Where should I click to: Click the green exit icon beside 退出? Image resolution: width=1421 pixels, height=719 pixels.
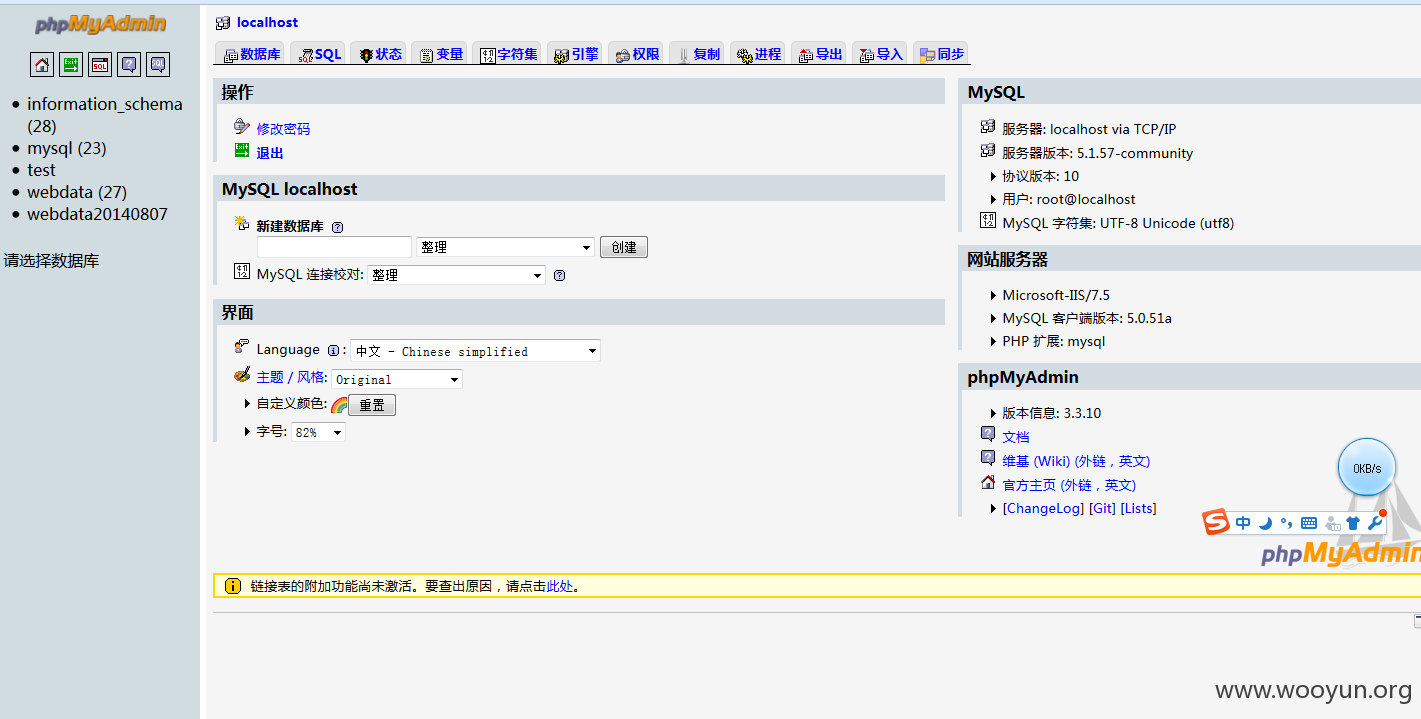coord(241,151)
